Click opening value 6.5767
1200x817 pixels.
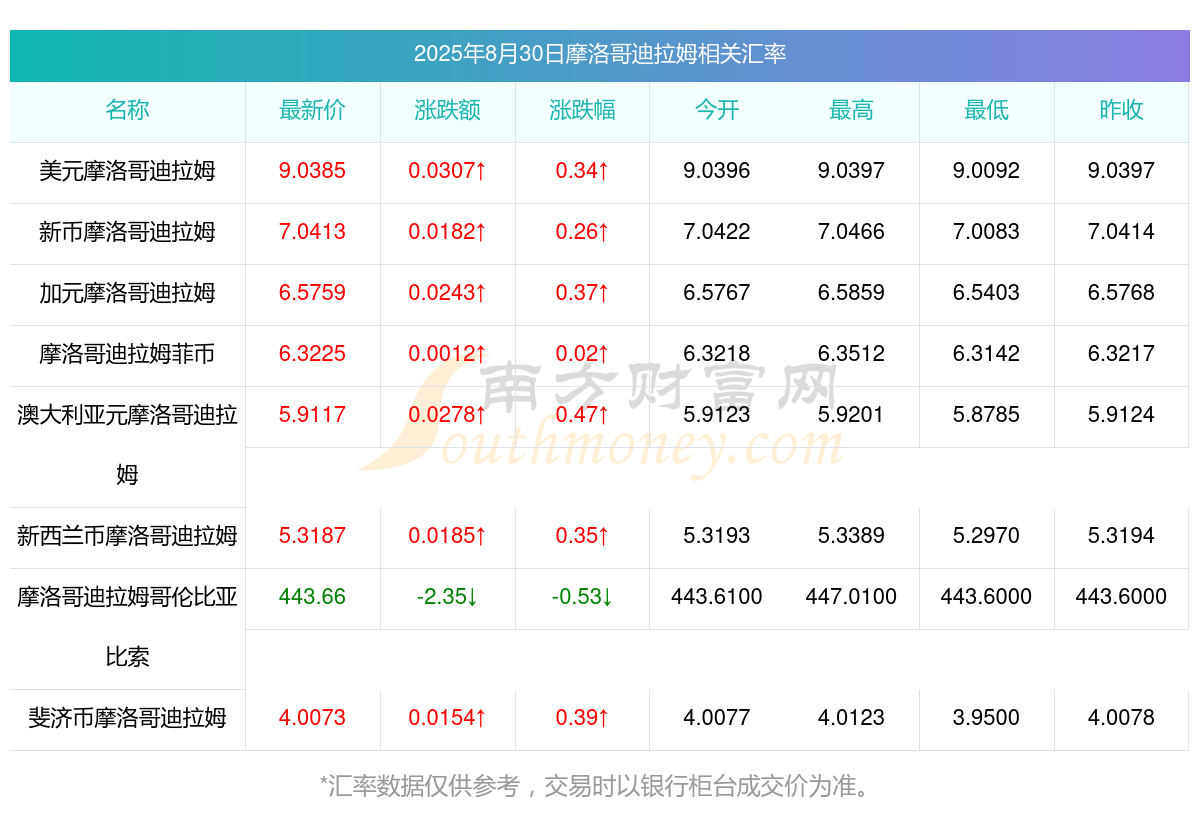click(x=717, y=293)
